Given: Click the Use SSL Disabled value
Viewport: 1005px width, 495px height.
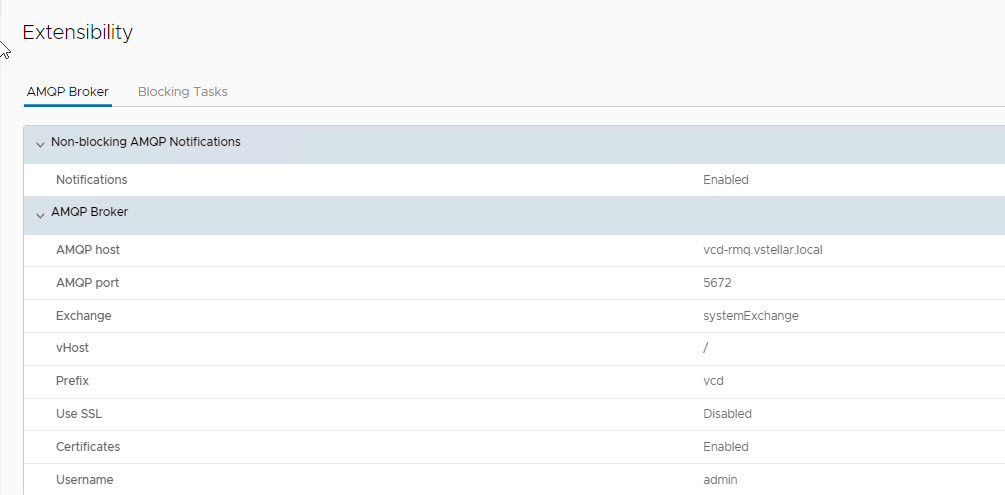Looking at the screenshot, I should click(727, 414).
